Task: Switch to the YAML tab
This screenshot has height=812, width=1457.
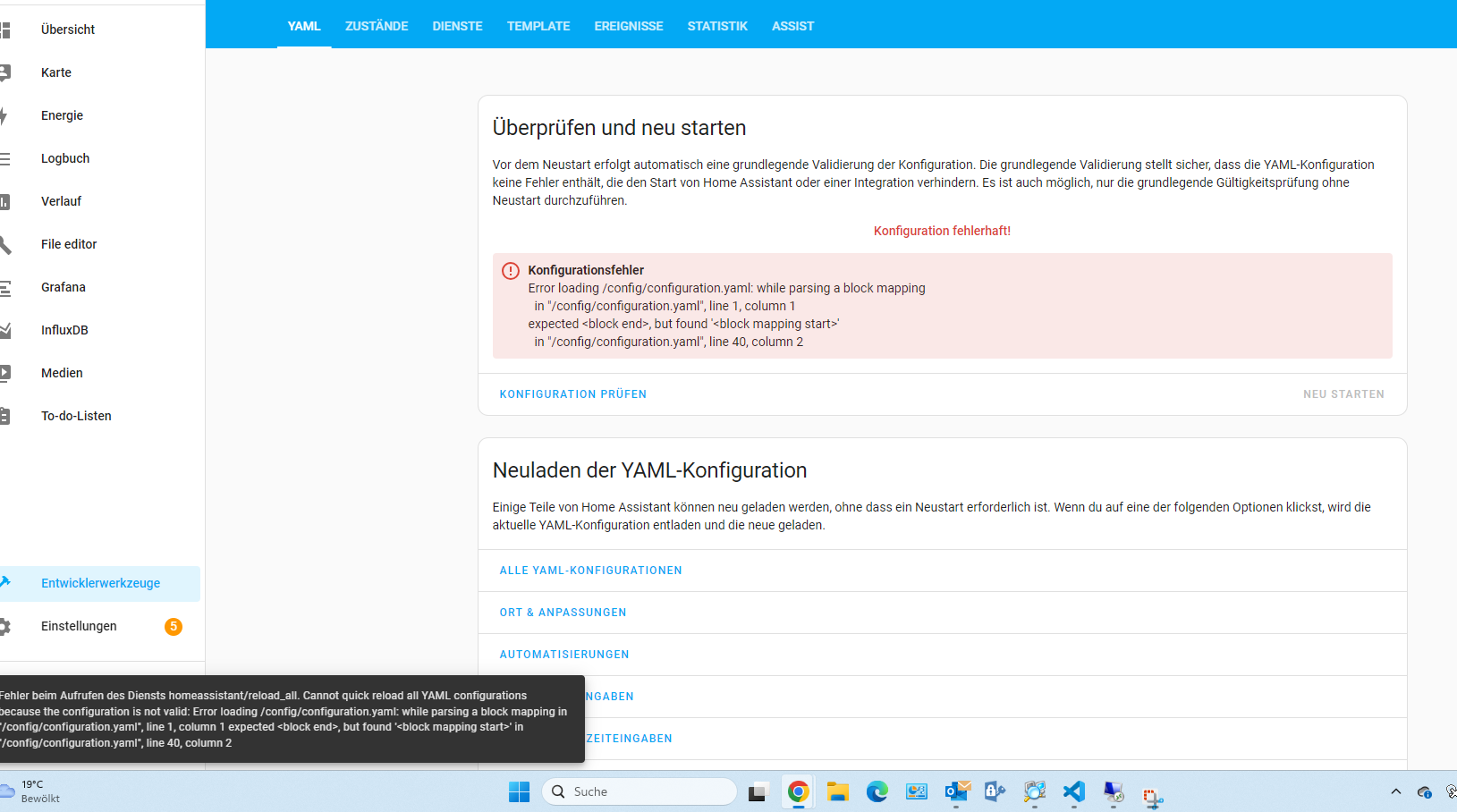Action: coord(304,26)
